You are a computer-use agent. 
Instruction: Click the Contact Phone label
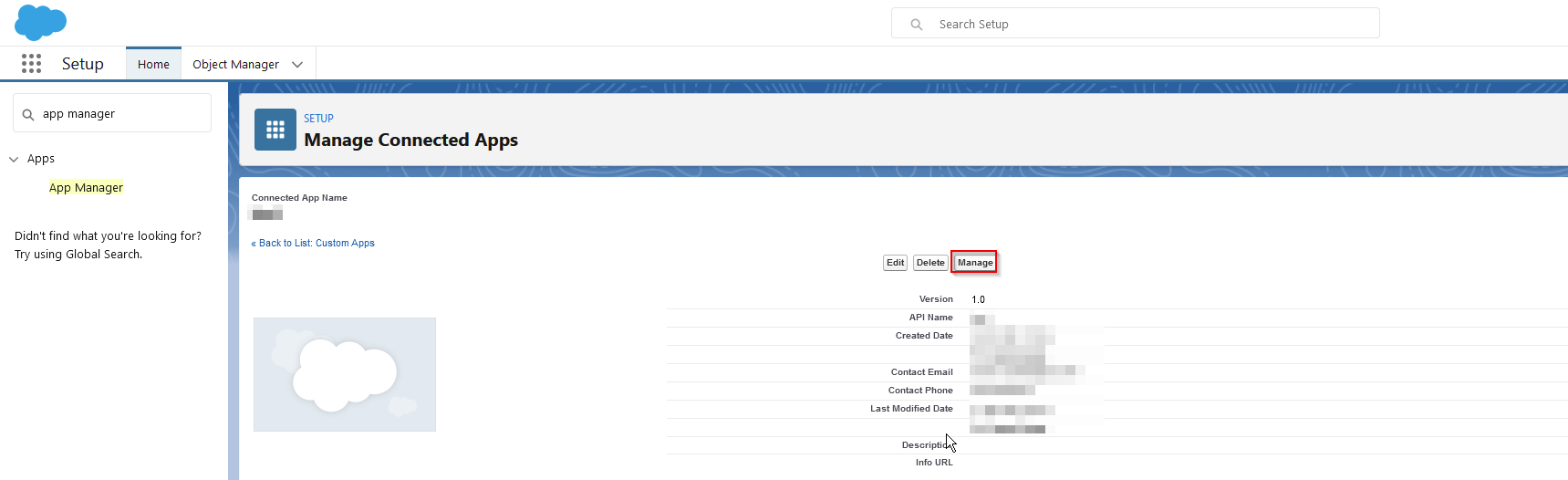click(920, 391)
